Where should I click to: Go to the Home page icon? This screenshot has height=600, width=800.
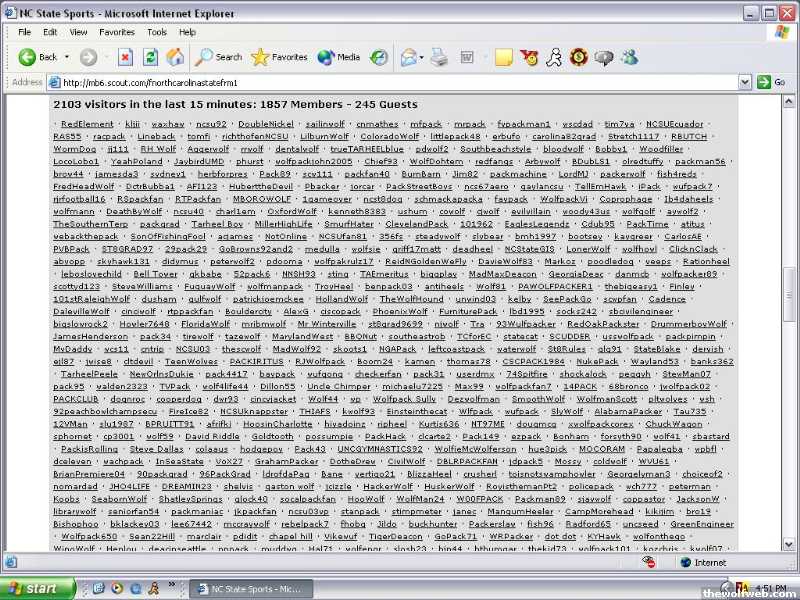[175, 57]
